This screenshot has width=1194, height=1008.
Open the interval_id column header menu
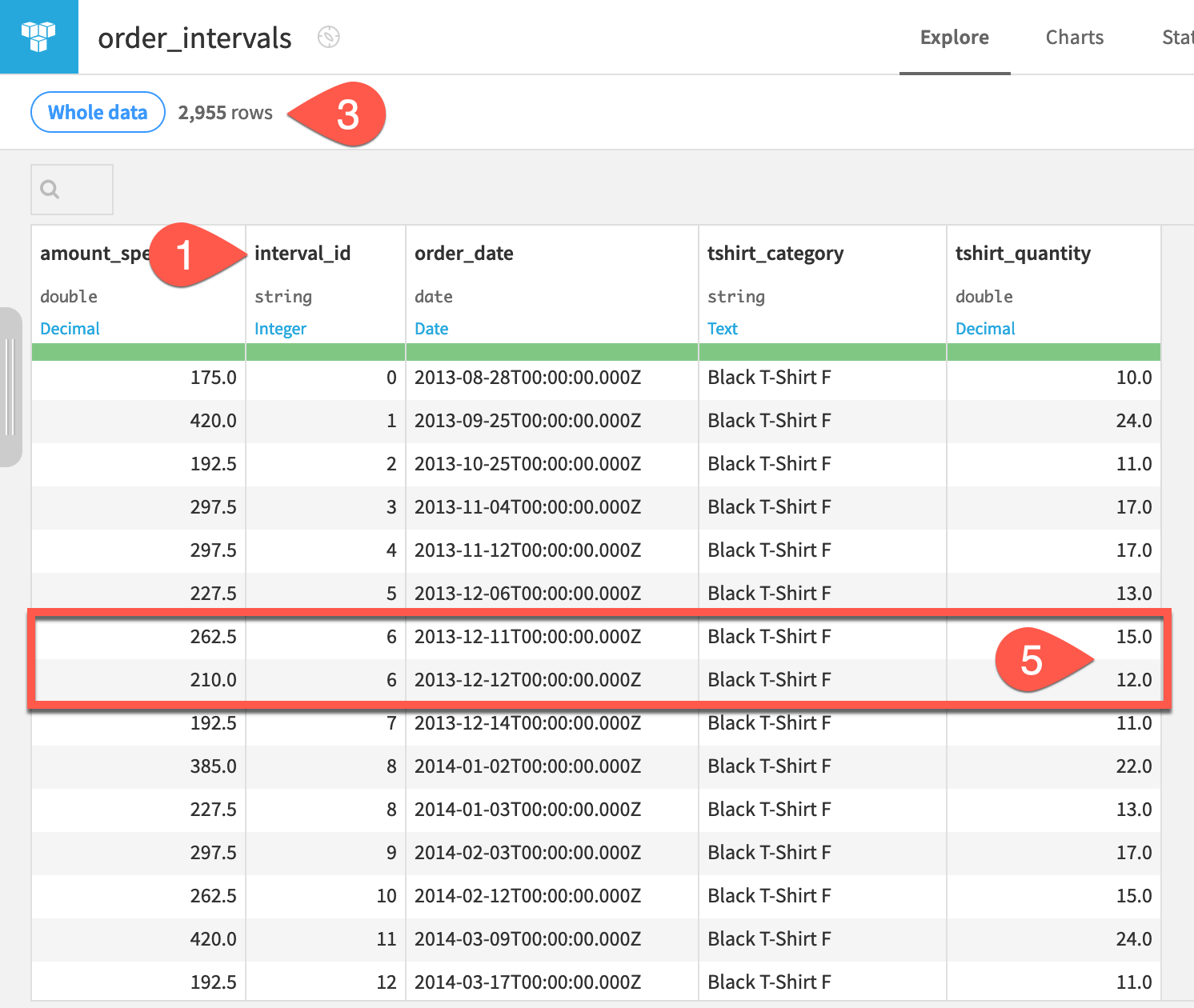tap(303, 253)
